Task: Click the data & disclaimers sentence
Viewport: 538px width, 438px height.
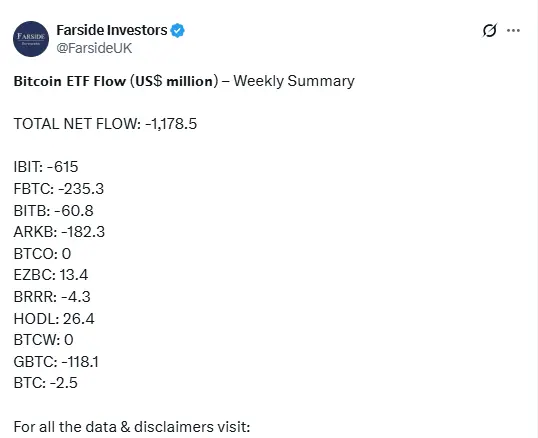Action: tap(132, 427)
